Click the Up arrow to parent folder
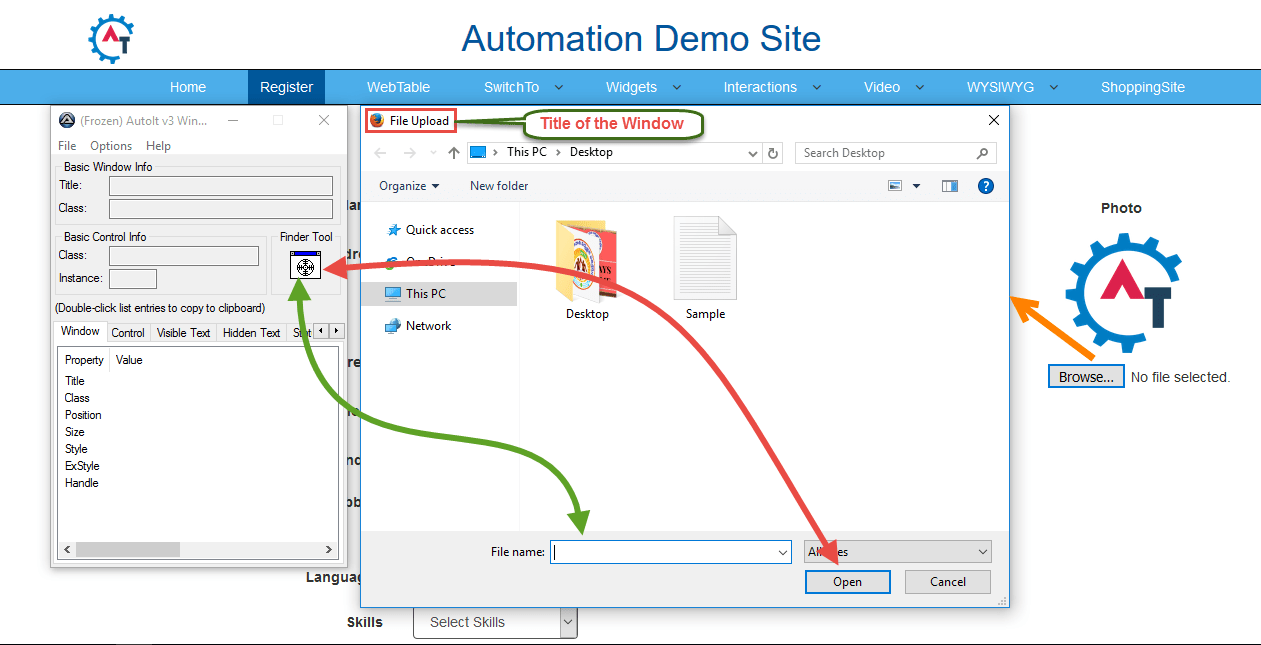Viewport: 1261px width, 645px height. click(454, 152)
